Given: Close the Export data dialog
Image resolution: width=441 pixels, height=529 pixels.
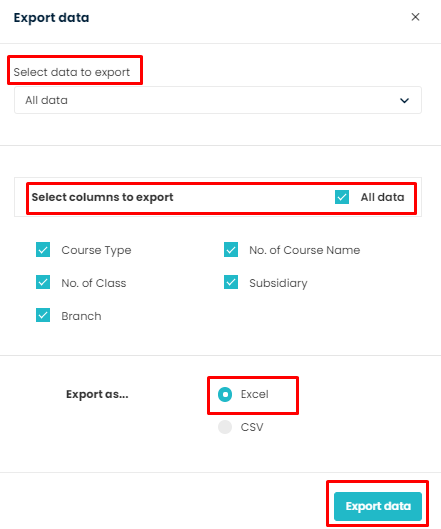Looking at the screenshot, I should pos(415,17).
